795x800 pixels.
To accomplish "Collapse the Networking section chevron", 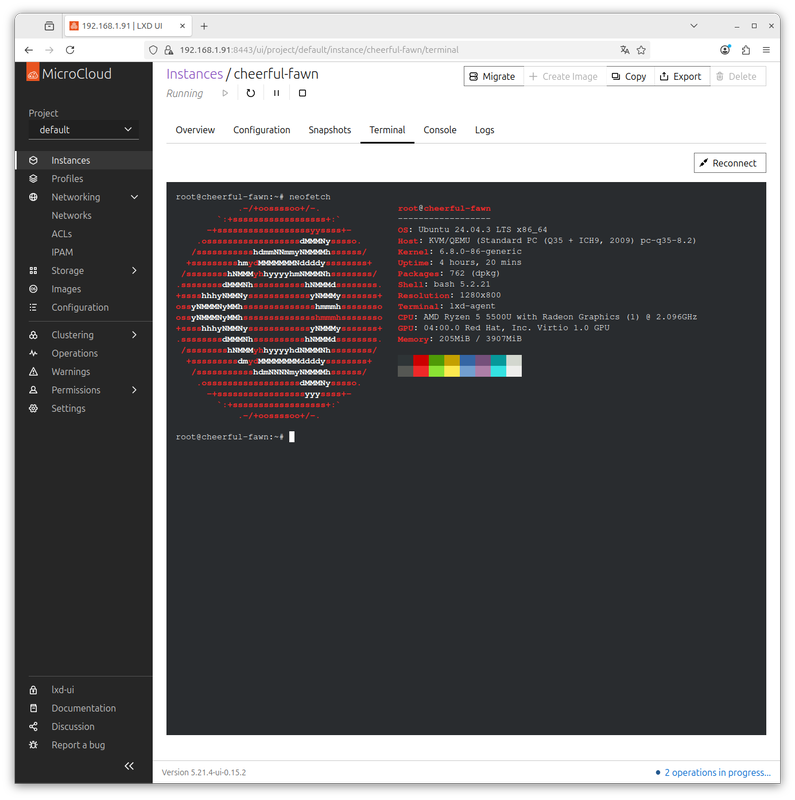I will coord(134,197).
